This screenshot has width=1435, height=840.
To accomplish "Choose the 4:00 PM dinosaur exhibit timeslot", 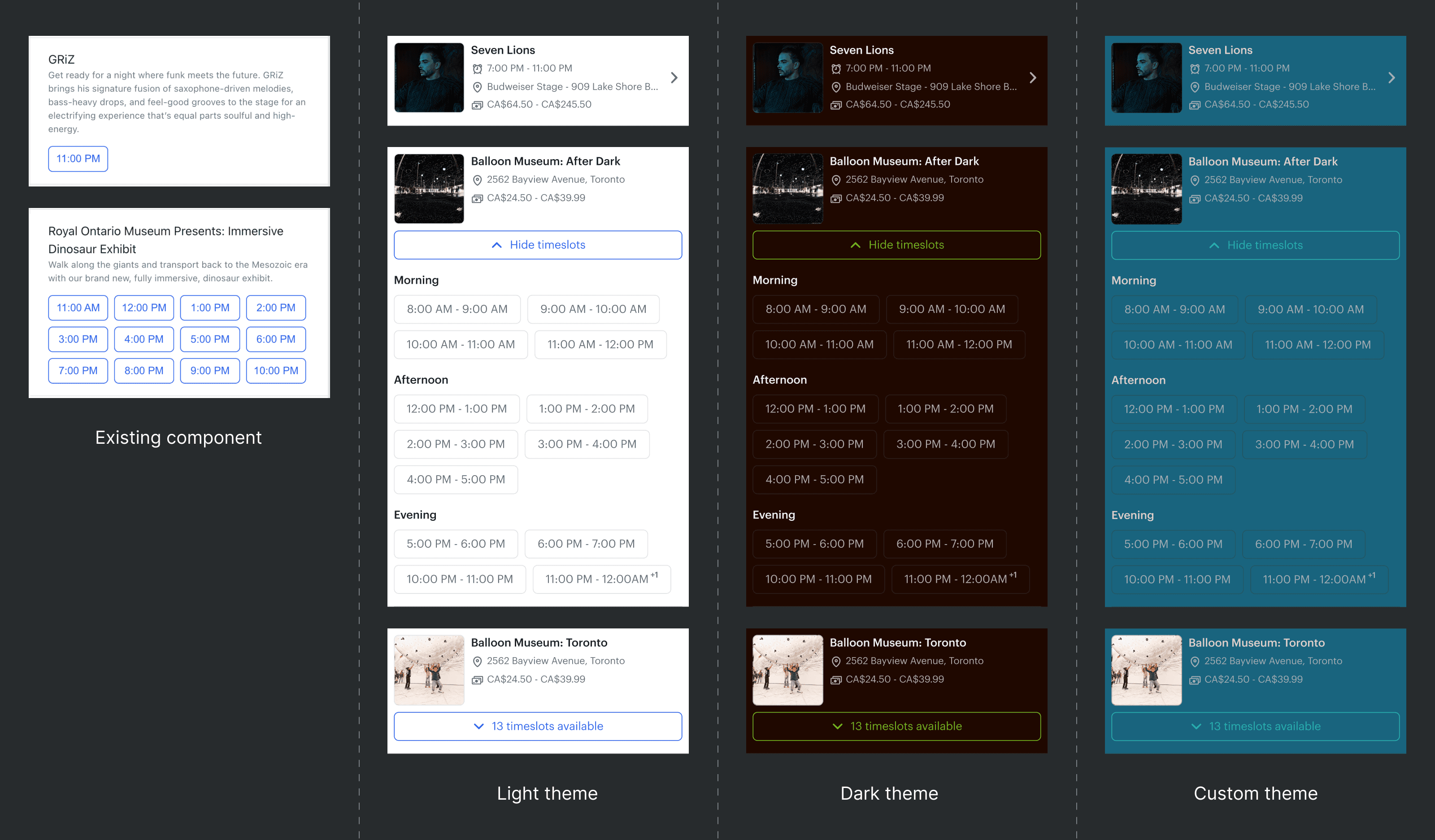I will coord(143,339).
